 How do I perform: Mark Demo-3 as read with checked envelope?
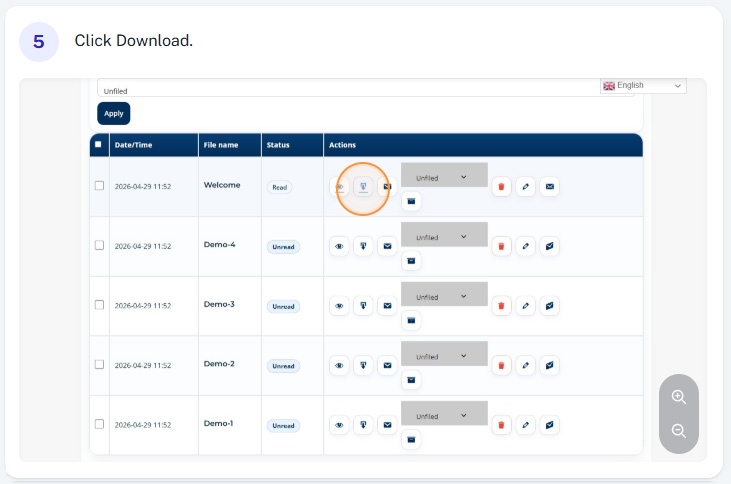550,306
